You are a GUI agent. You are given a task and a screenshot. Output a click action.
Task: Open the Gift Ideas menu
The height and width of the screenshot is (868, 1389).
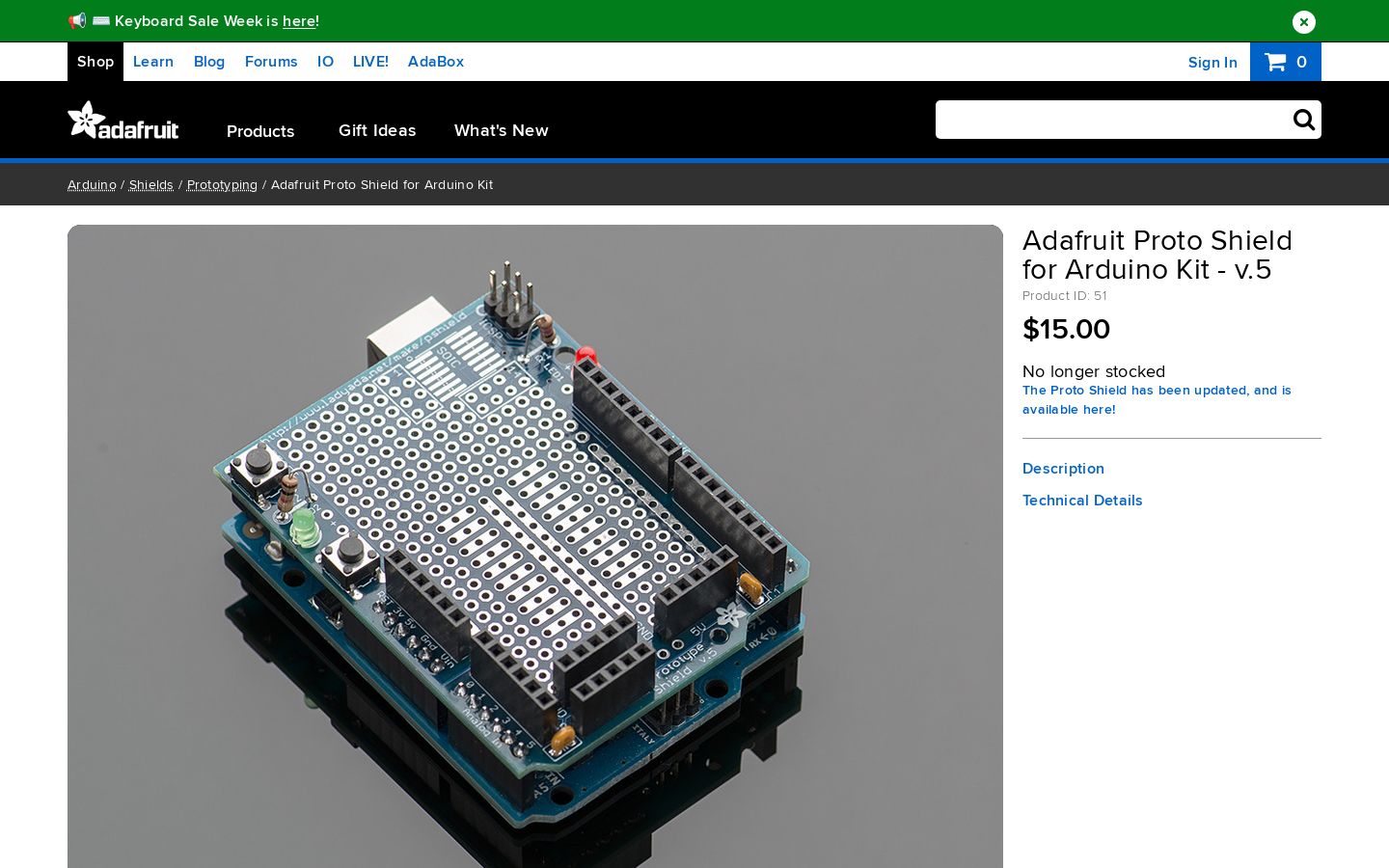click(377, 130)
